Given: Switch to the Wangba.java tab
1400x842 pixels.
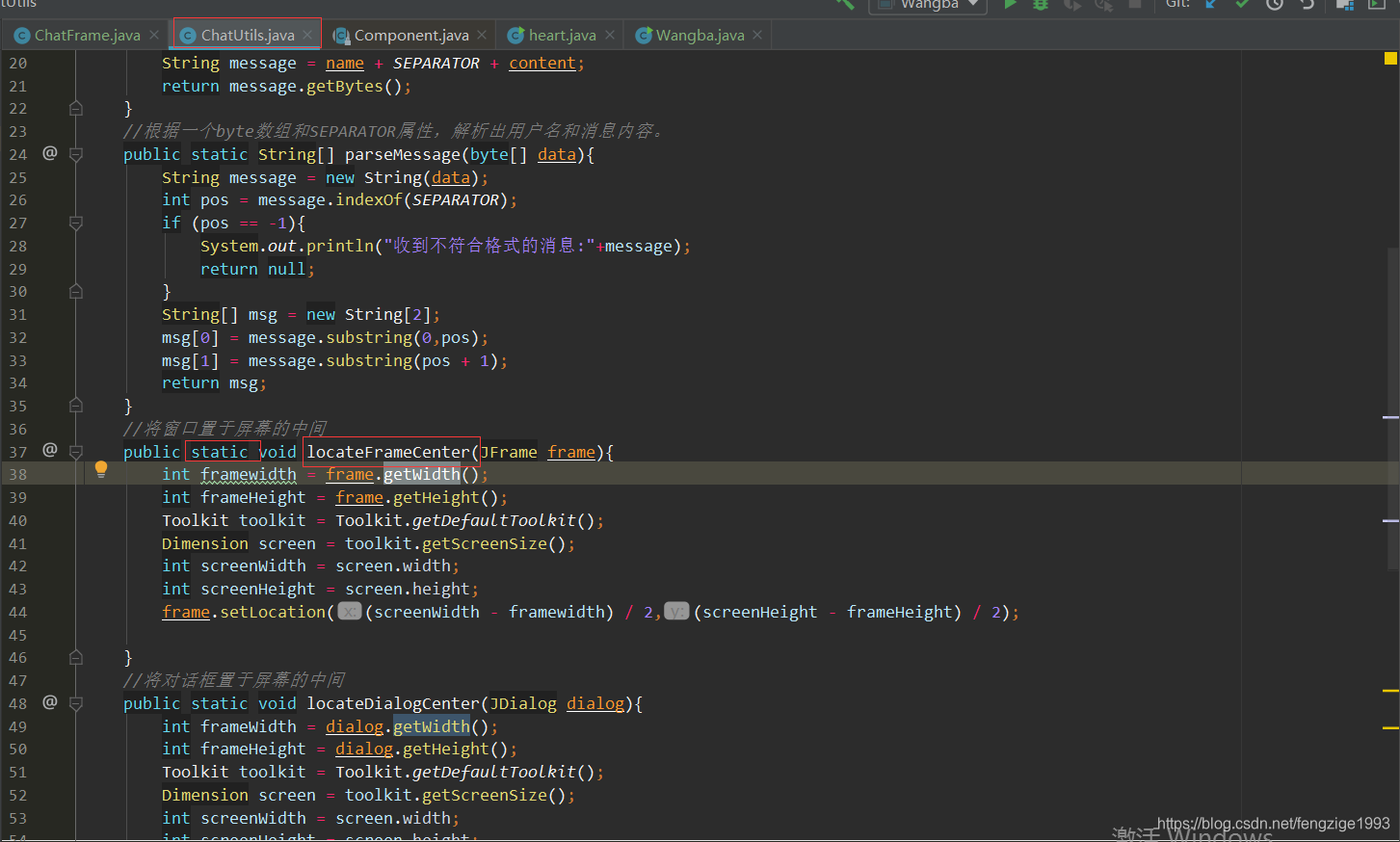Looking at the screenshot, I should [700, 35].
